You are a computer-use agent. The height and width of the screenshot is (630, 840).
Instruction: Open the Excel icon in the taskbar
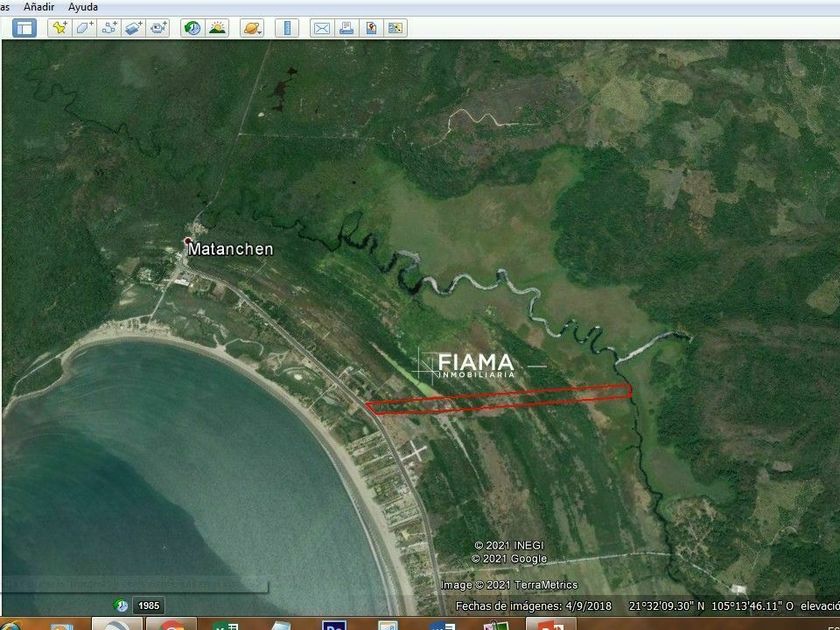click(x=225, y=625)
